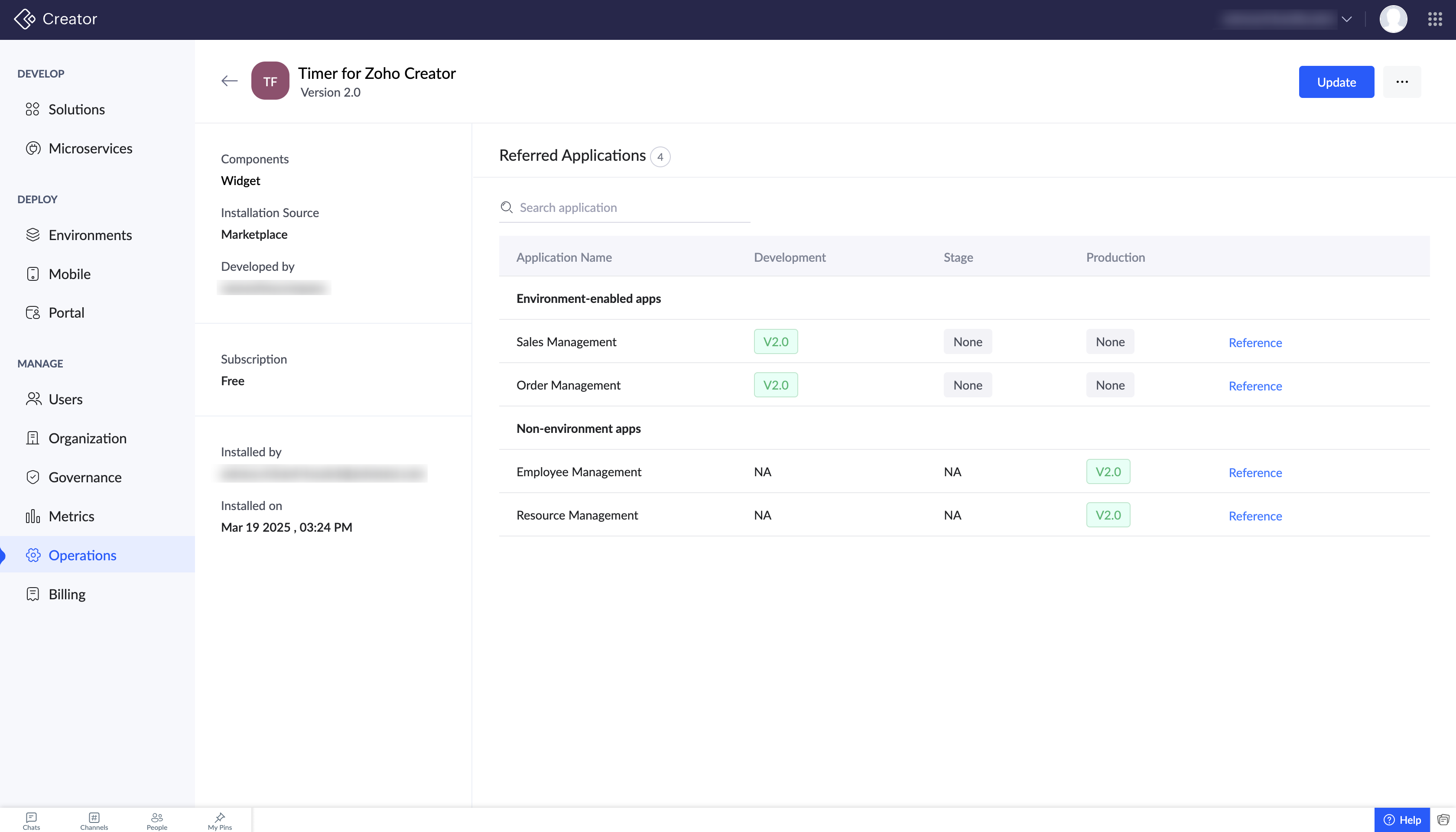
Task: Open the Environments section
Action: (90, 235)
